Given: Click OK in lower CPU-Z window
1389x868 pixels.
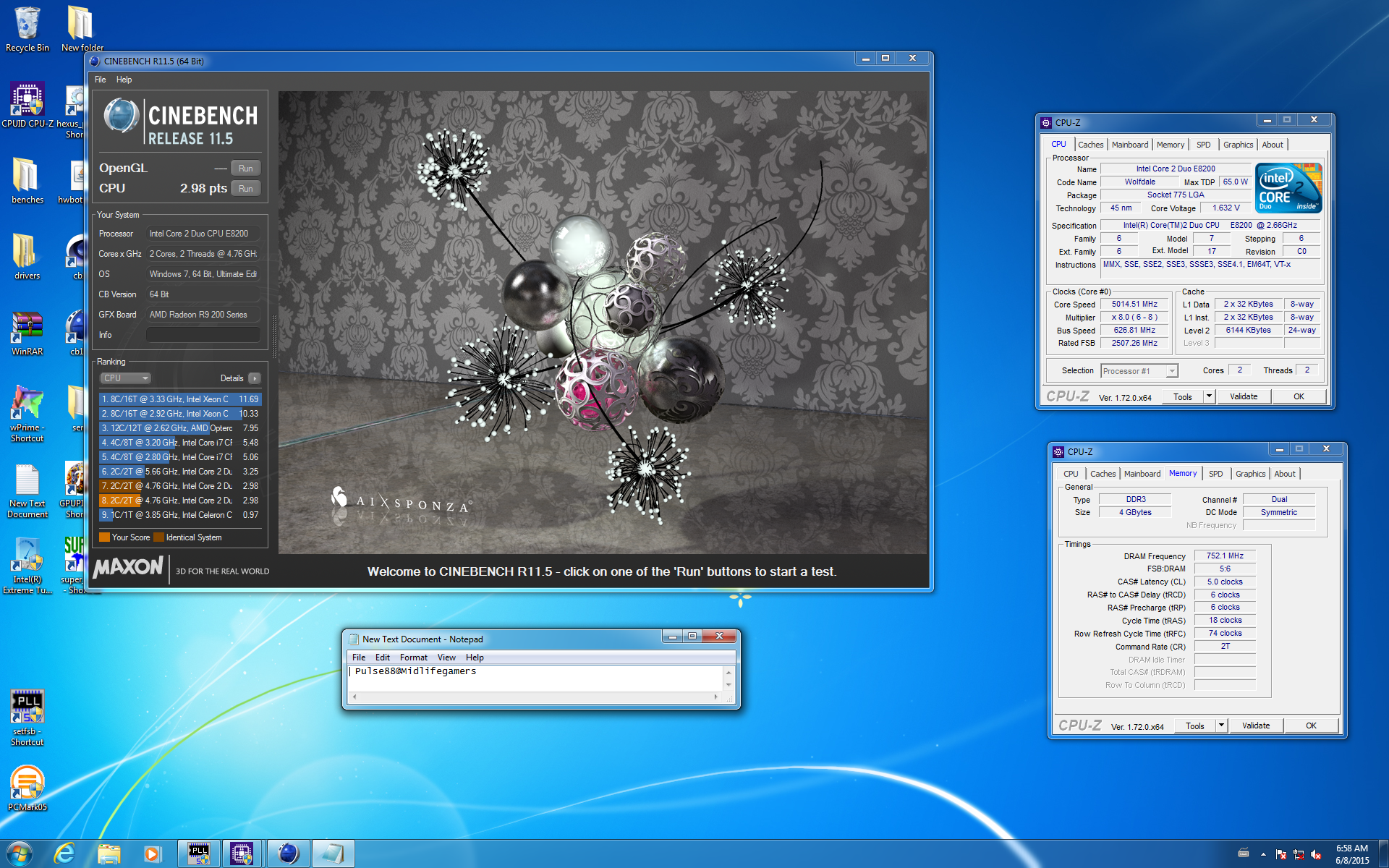Looking at the screenshot, I should [x=1311, y=726].
